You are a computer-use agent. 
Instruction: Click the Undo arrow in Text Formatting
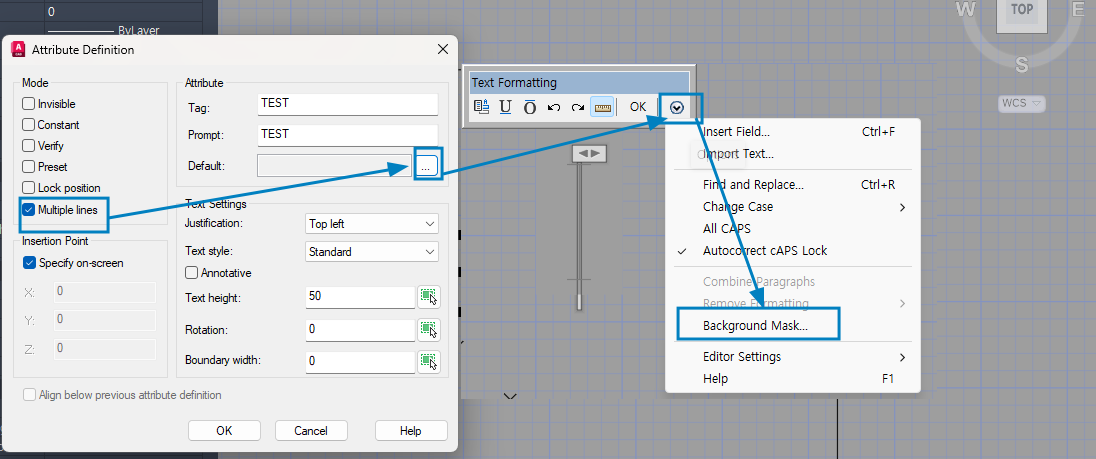tap(554, 108)
